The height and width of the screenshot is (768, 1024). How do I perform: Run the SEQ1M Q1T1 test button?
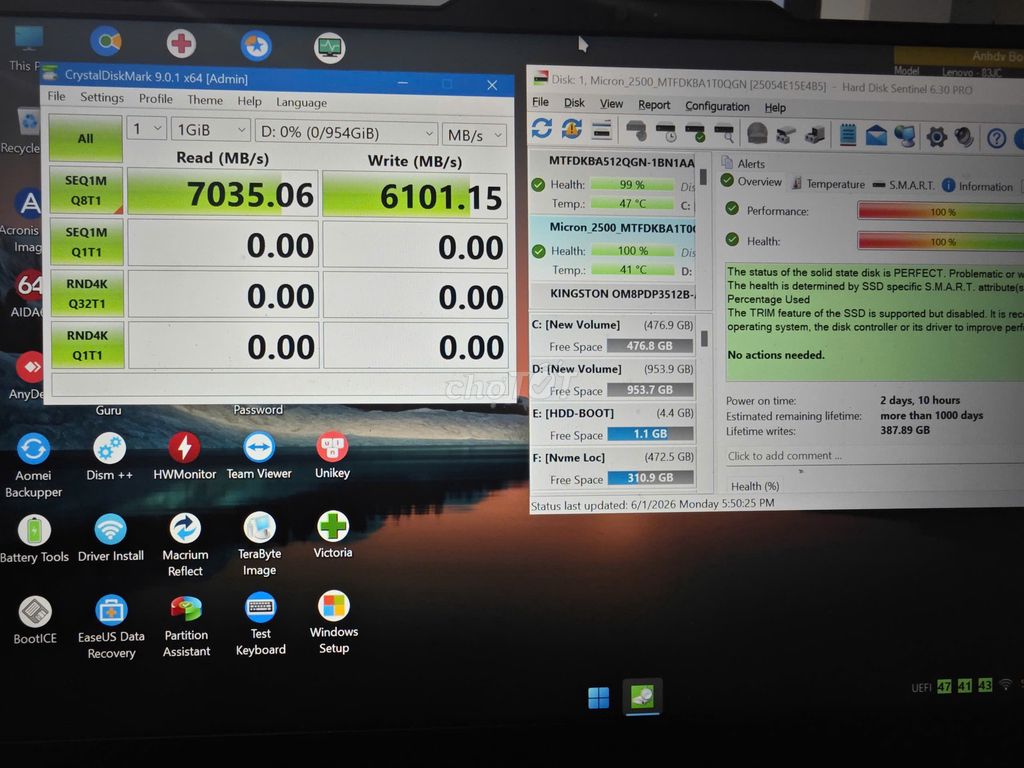click(86, 242)
